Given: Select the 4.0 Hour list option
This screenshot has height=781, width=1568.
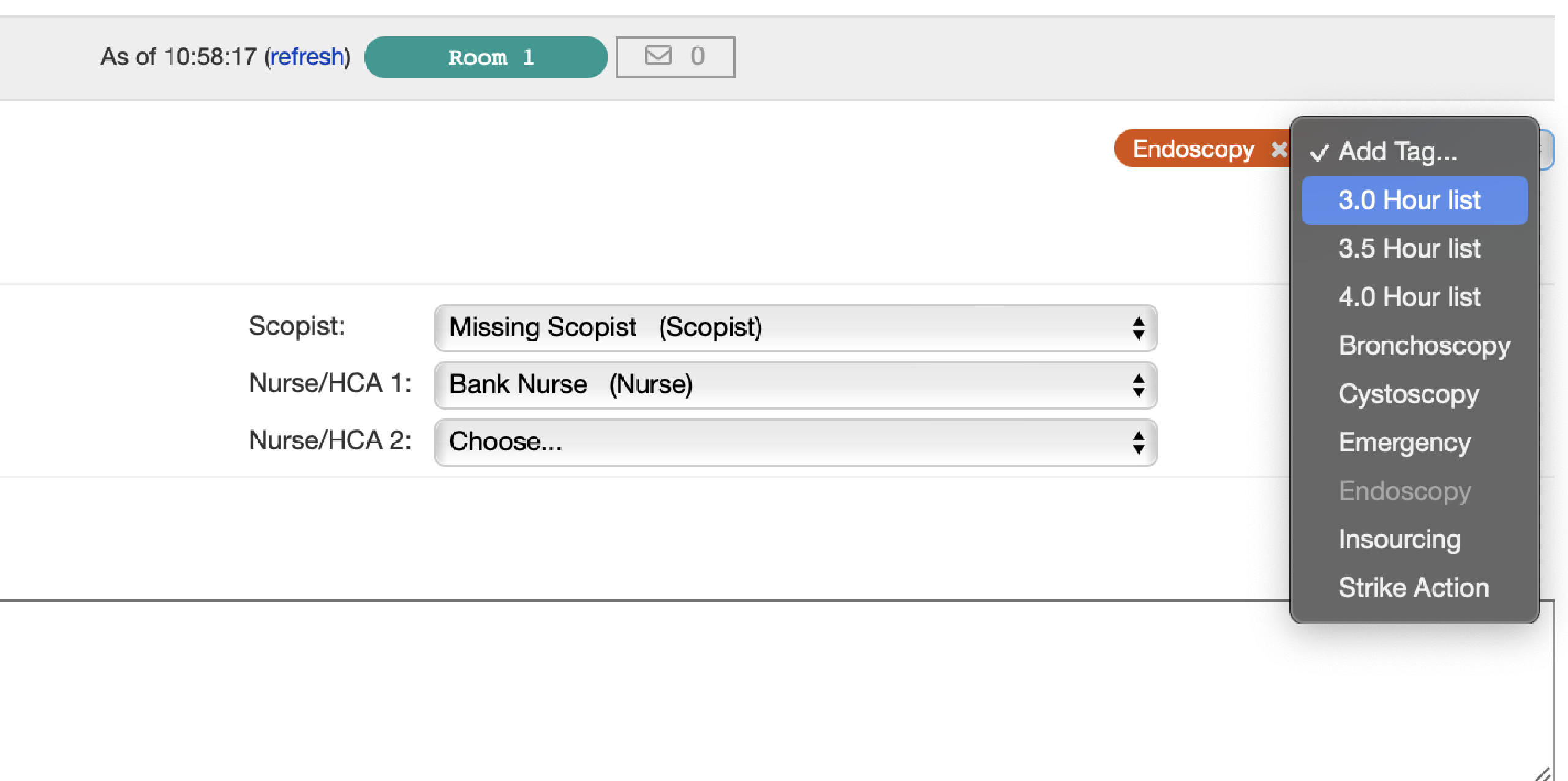Looking at the screenshot, I should [x=1409, y=296].
